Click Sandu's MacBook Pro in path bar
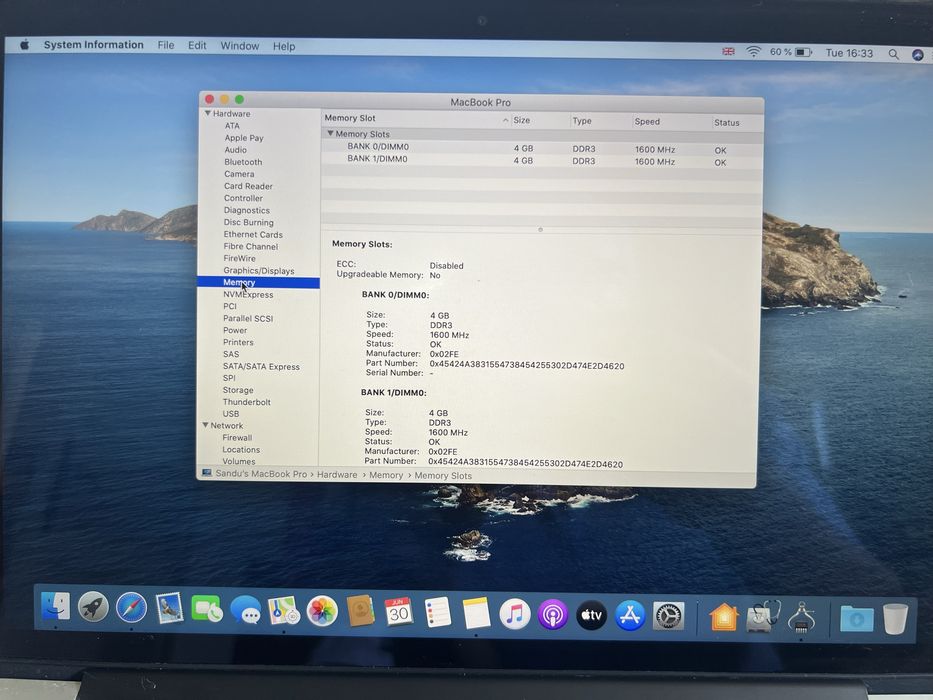Image resolution: width=933 pixels, height=700 pixels. [x=261, y=474]
